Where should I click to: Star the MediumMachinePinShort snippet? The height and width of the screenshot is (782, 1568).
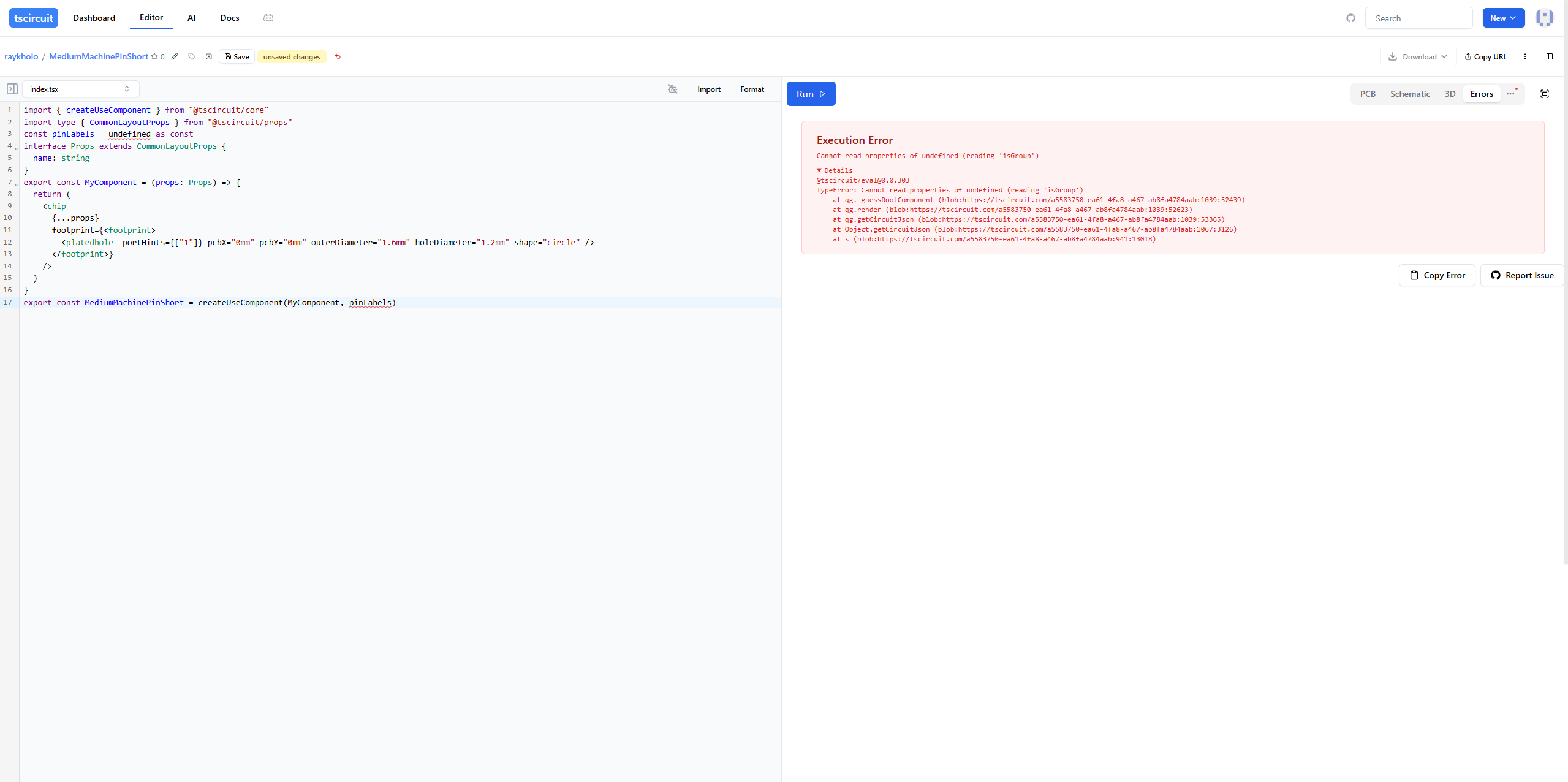(x=154, y=56)
